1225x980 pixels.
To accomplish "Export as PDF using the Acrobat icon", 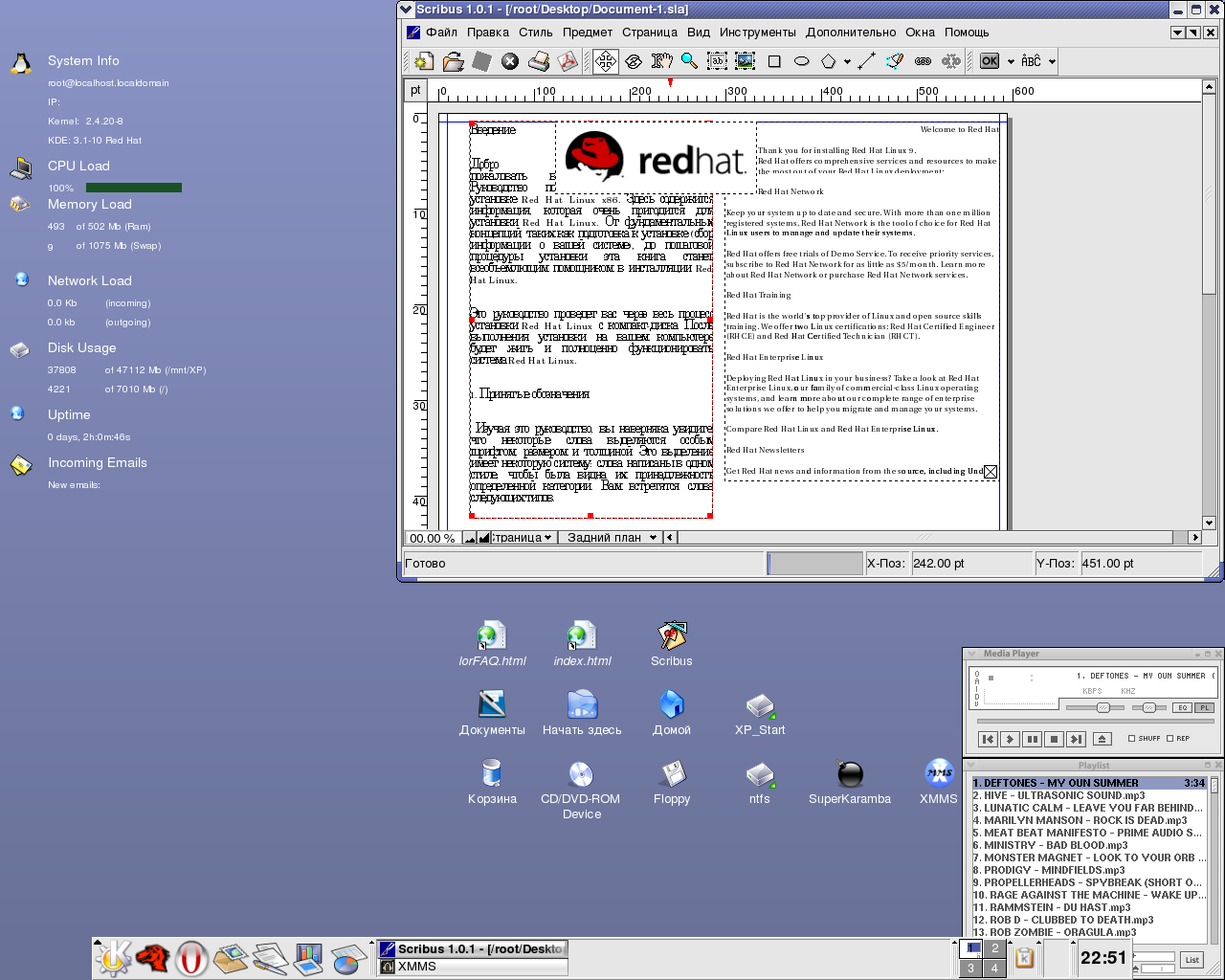I will click(568, 61).
